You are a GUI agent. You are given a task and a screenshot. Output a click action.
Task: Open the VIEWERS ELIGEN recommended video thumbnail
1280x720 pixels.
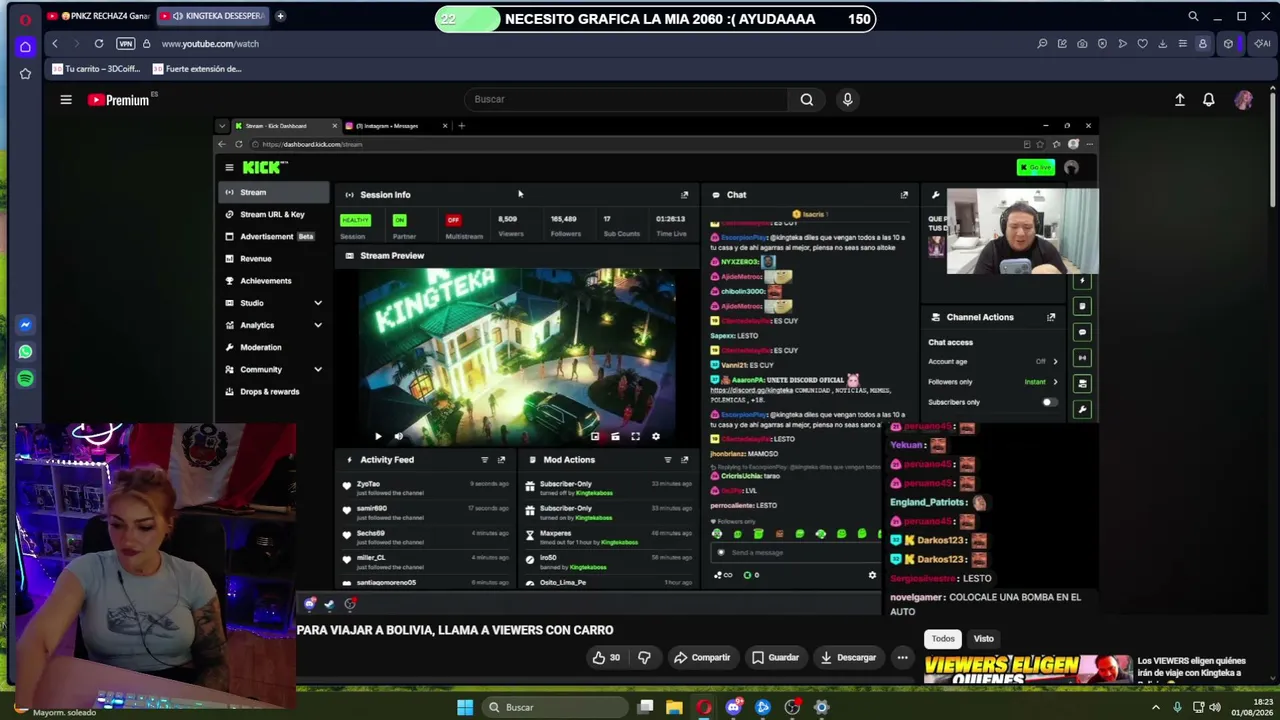coord(1028,670)
